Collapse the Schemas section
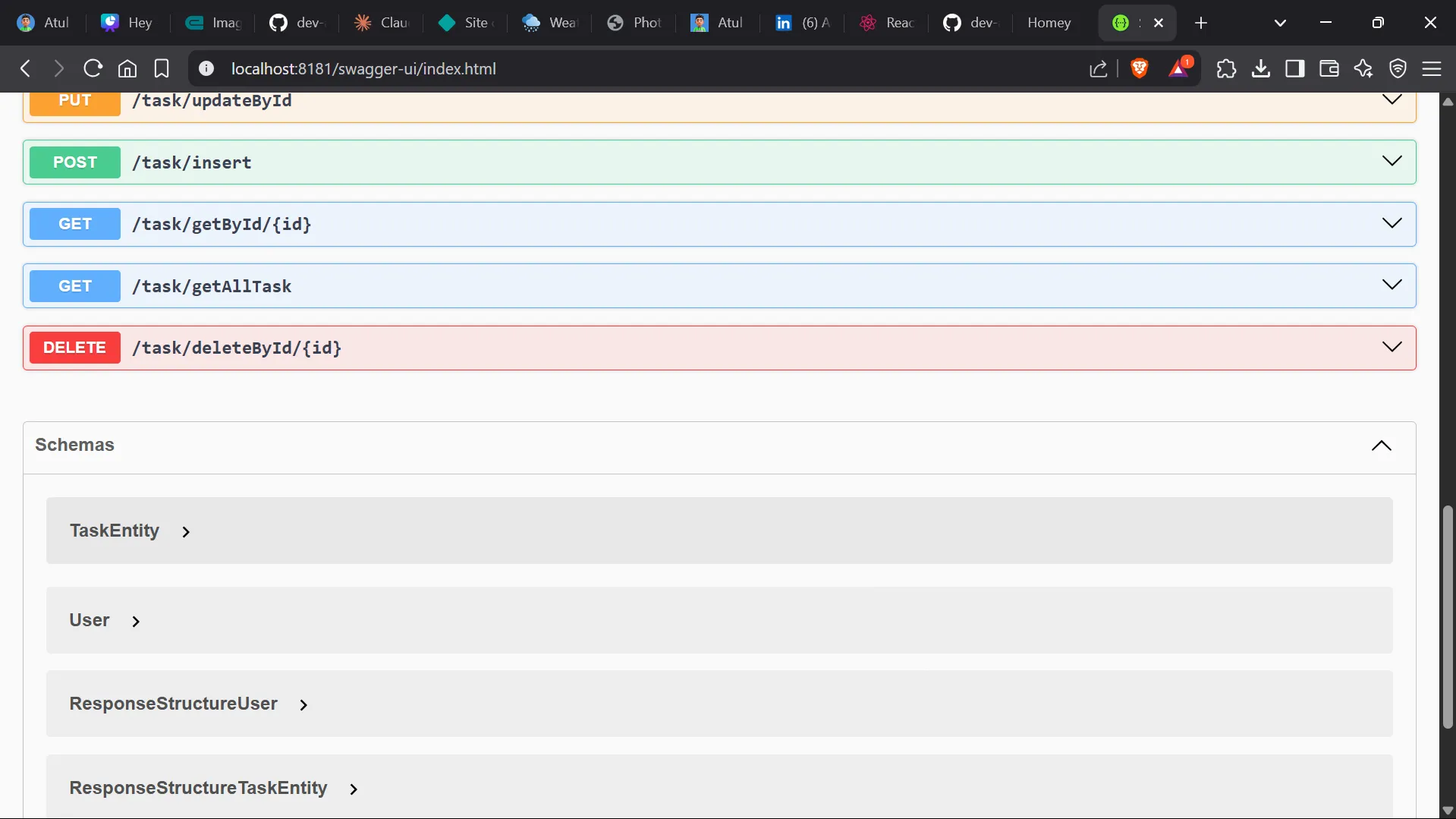The height and width of the screenshot is (819, 1456). 1381,446
